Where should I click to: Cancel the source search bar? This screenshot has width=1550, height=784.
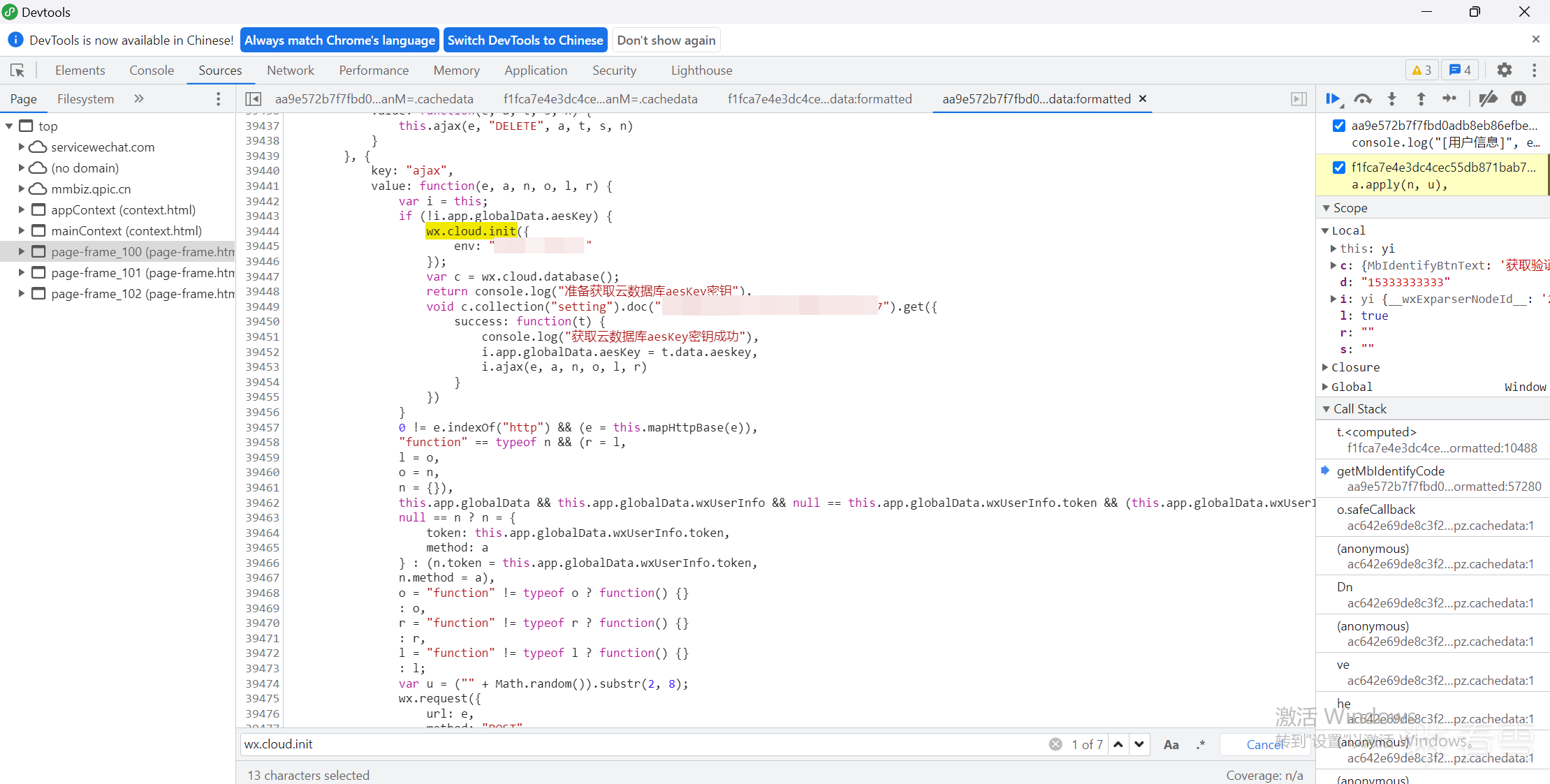(x=1264, y=745)
